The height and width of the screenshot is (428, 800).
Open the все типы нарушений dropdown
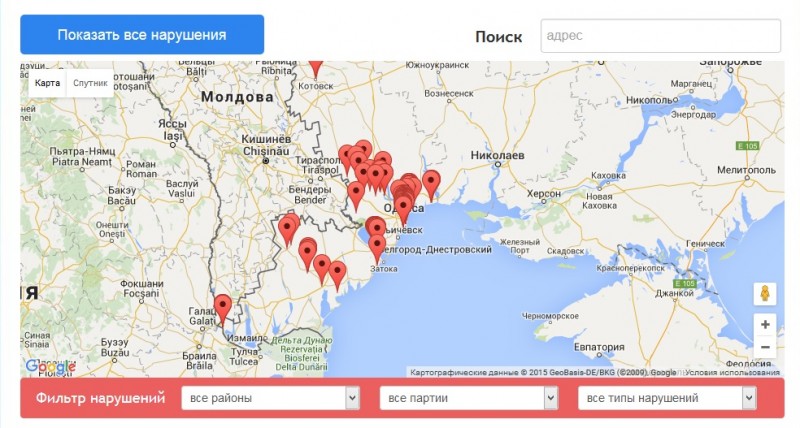coord(666,399)
